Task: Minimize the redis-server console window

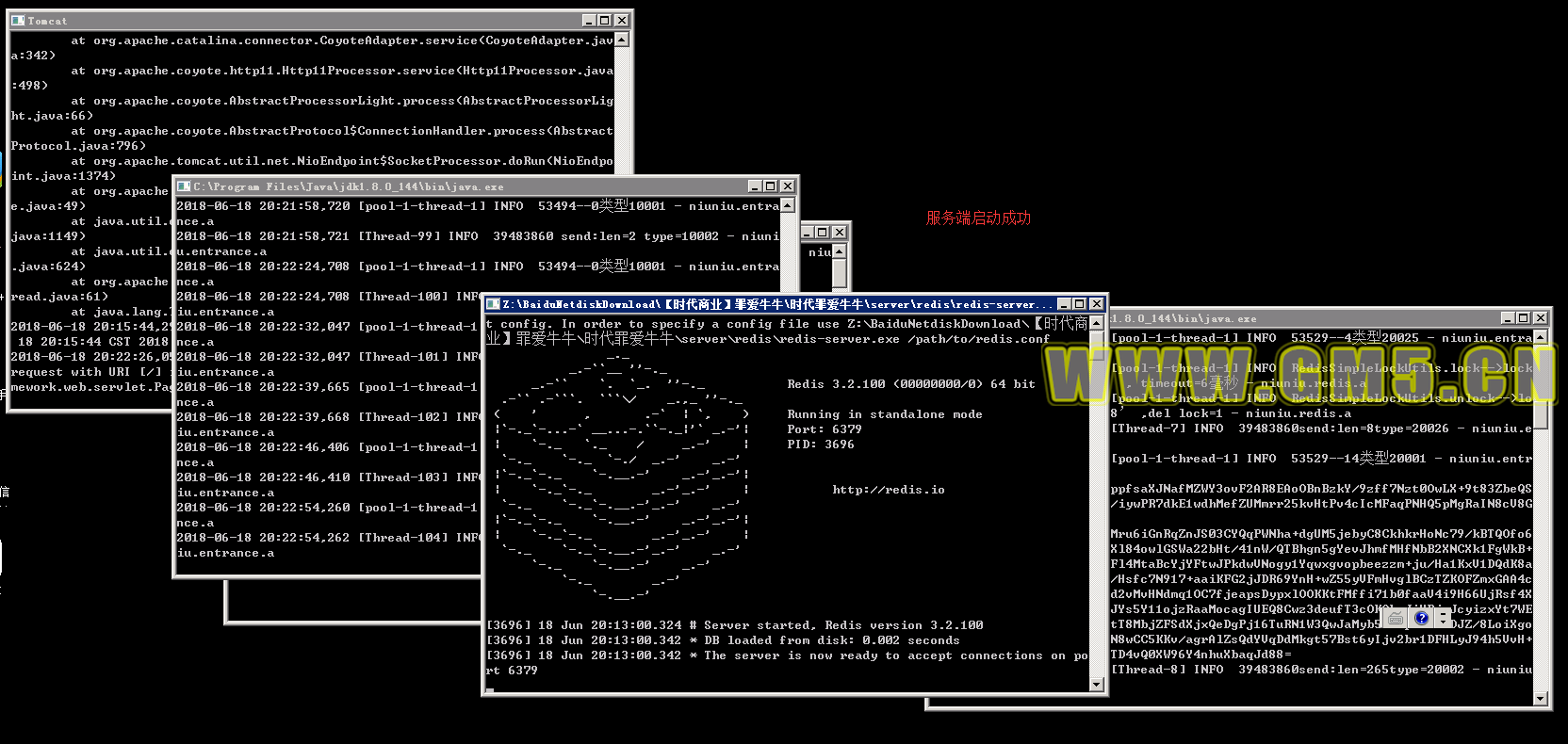Action: tap(1064, 304)
